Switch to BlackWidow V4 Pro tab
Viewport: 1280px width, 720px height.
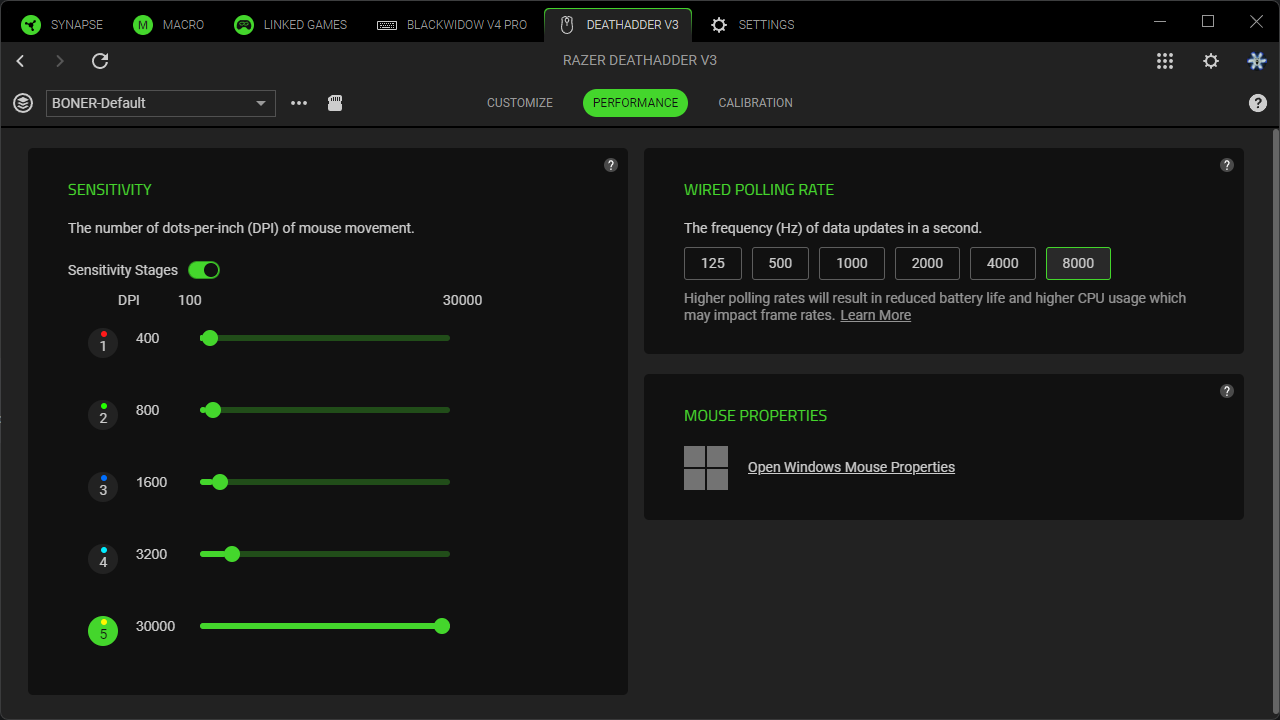452,25
